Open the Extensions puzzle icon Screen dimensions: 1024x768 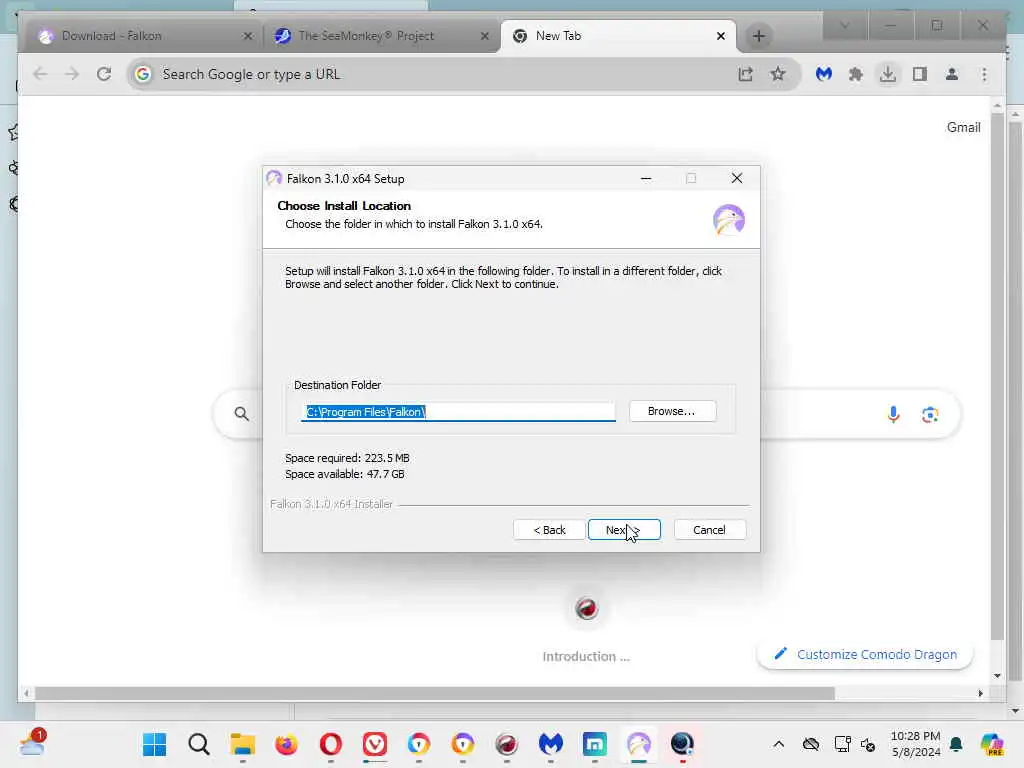856,74
